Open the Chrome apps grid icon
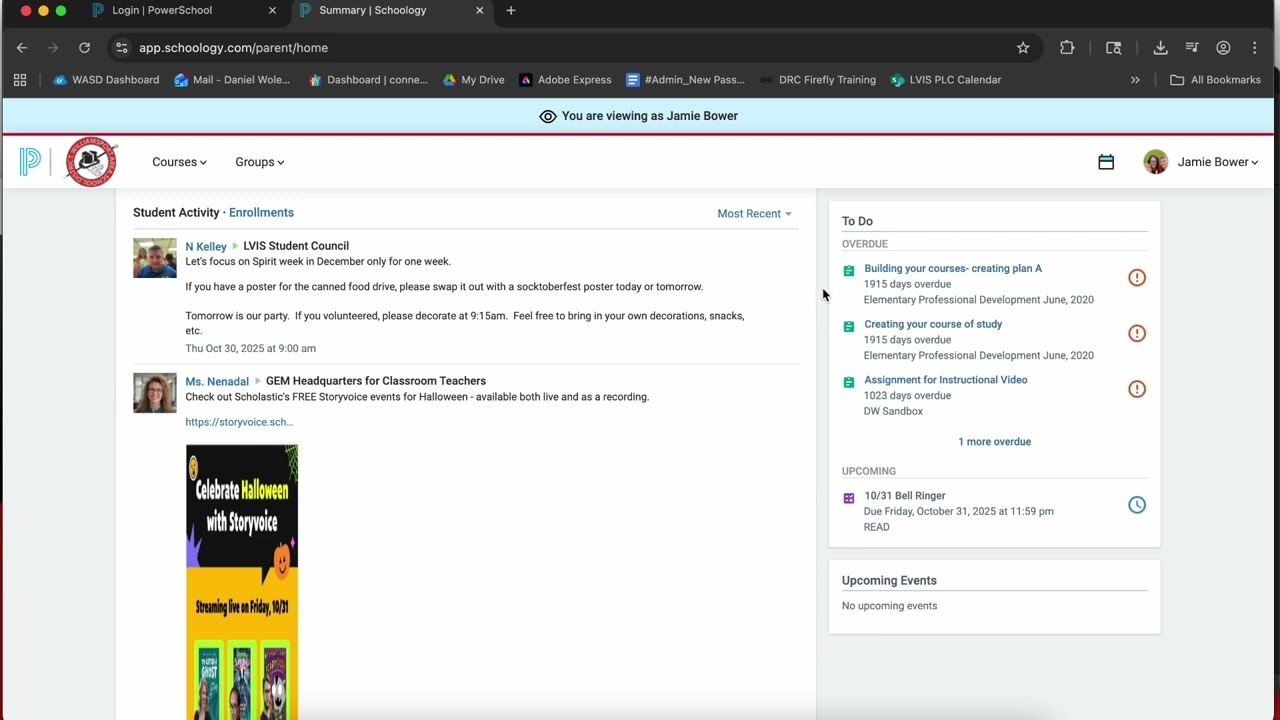Viewport: 1280px width, 720px height. (20, 80)
